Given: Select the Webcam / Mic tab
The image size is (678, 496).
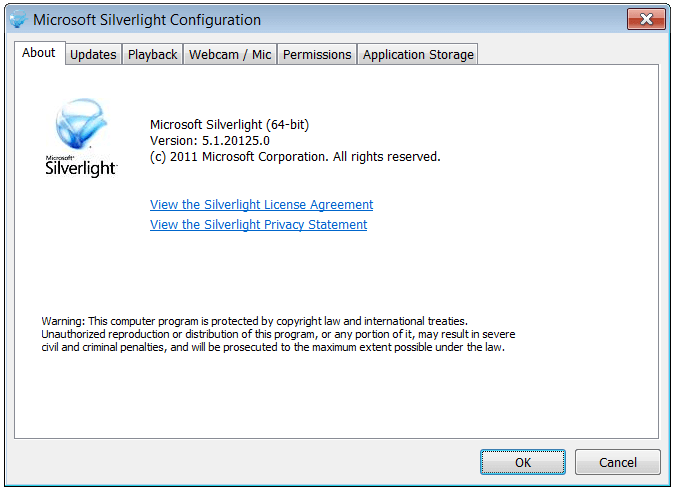Looking at the screenshot, I should [x=230, y=55].
